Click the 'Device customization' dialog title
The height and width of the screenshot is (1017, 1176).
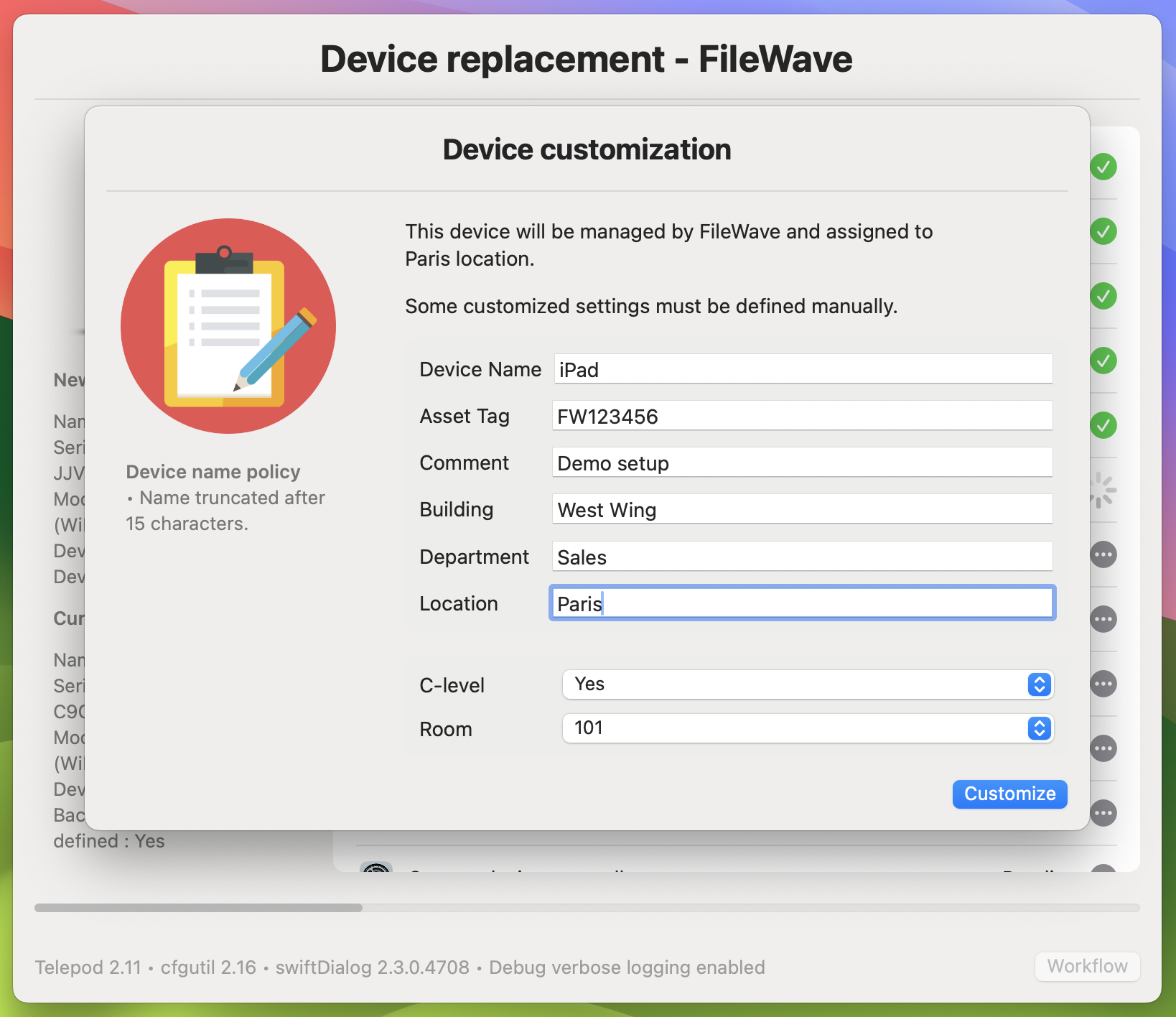tap(587, 149)
